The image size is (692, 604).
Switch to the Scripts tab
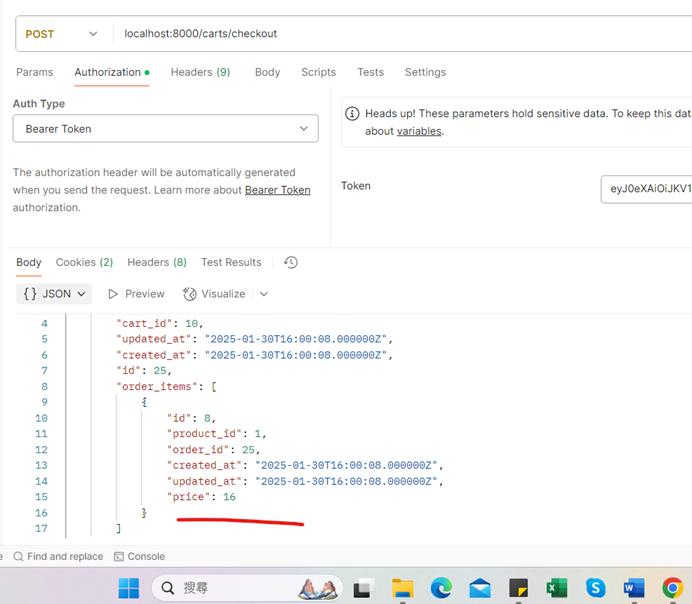[318, 72]
